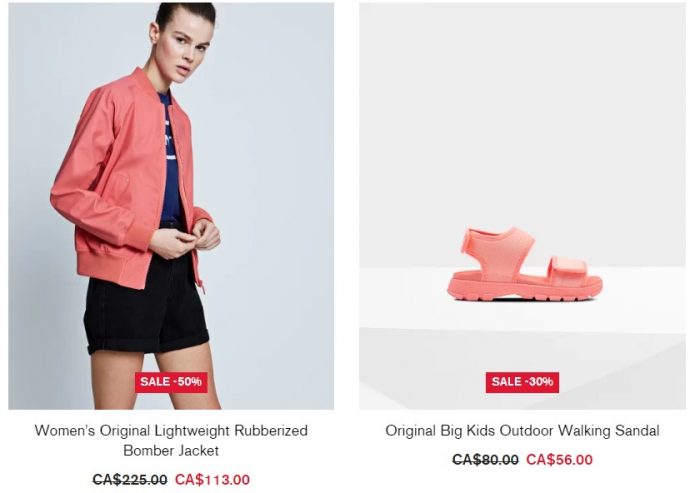Click the struck-through CA$225.00 price
This screenshot has height=493, width=700.
pos(130,480)
